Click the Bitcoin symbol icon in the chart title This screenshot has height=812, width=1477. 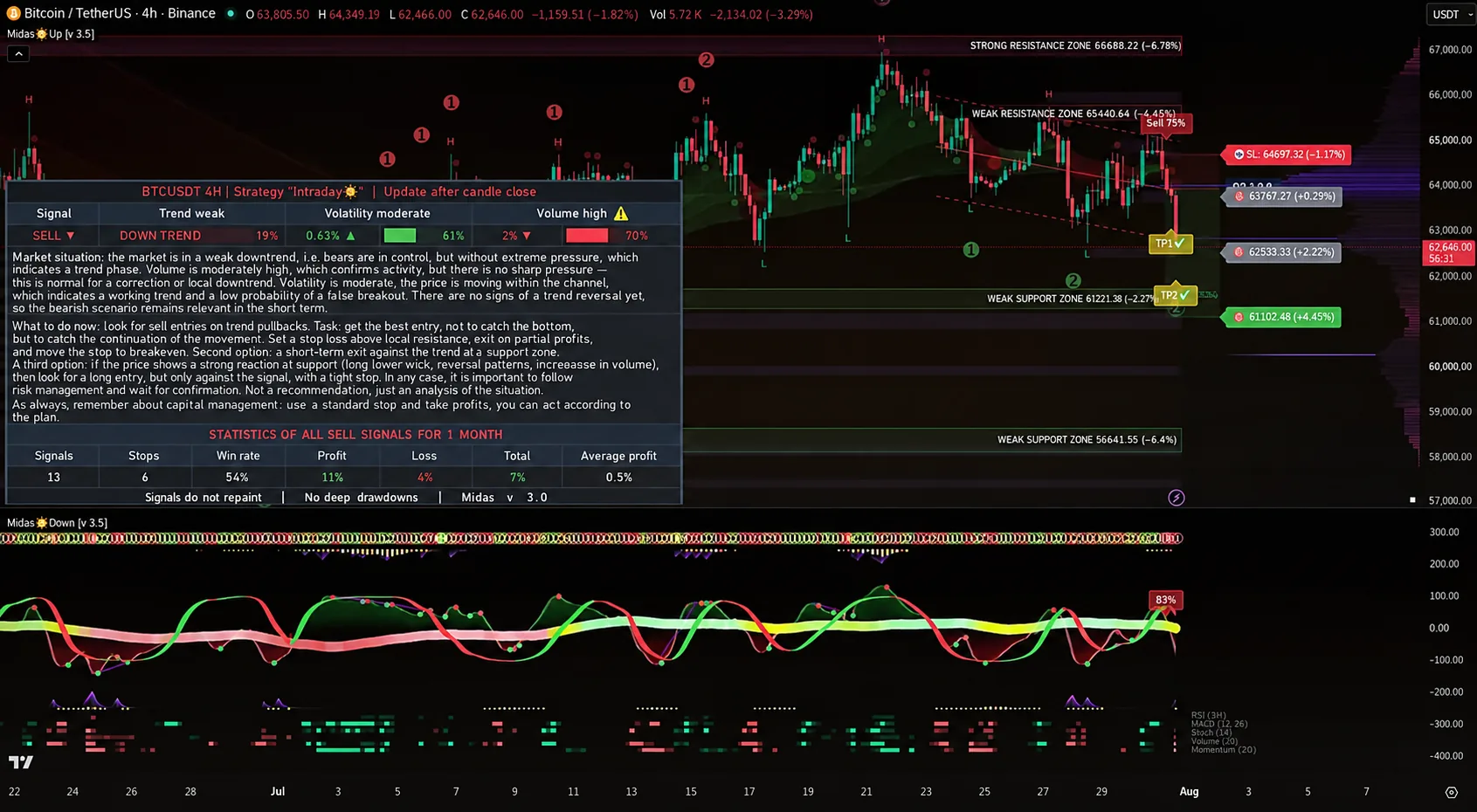pyautogui.click(x=14, y=14)
